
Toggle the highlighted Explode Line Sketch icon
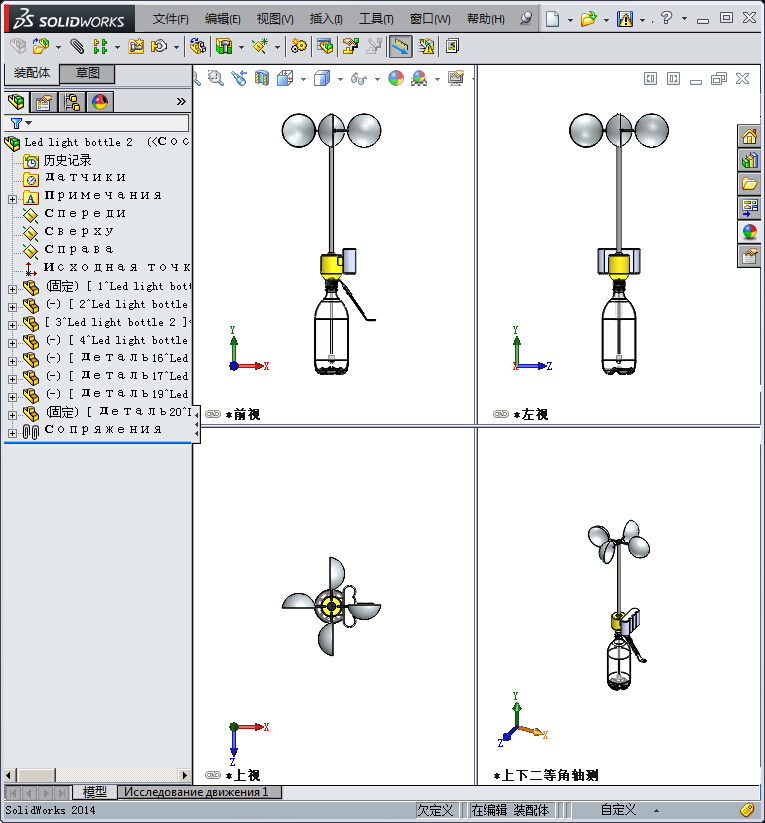tap(400, 46)
